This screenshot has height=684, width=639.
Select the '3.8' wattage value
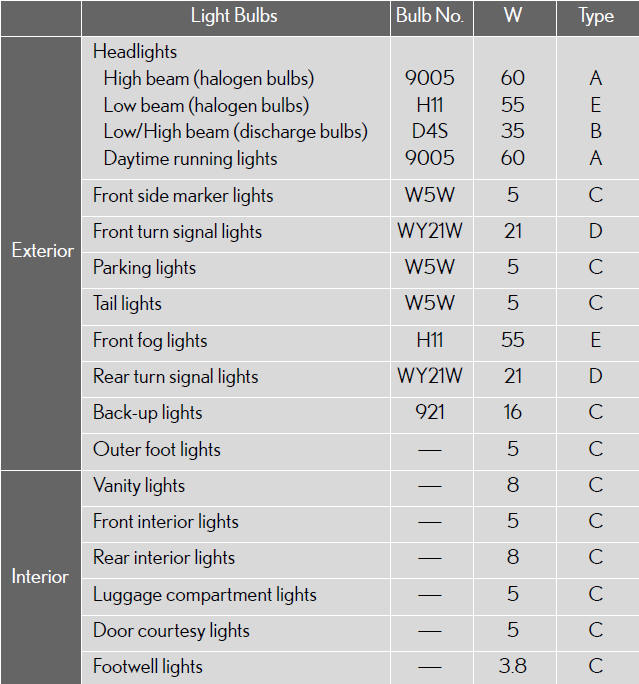tap(512, 667)
